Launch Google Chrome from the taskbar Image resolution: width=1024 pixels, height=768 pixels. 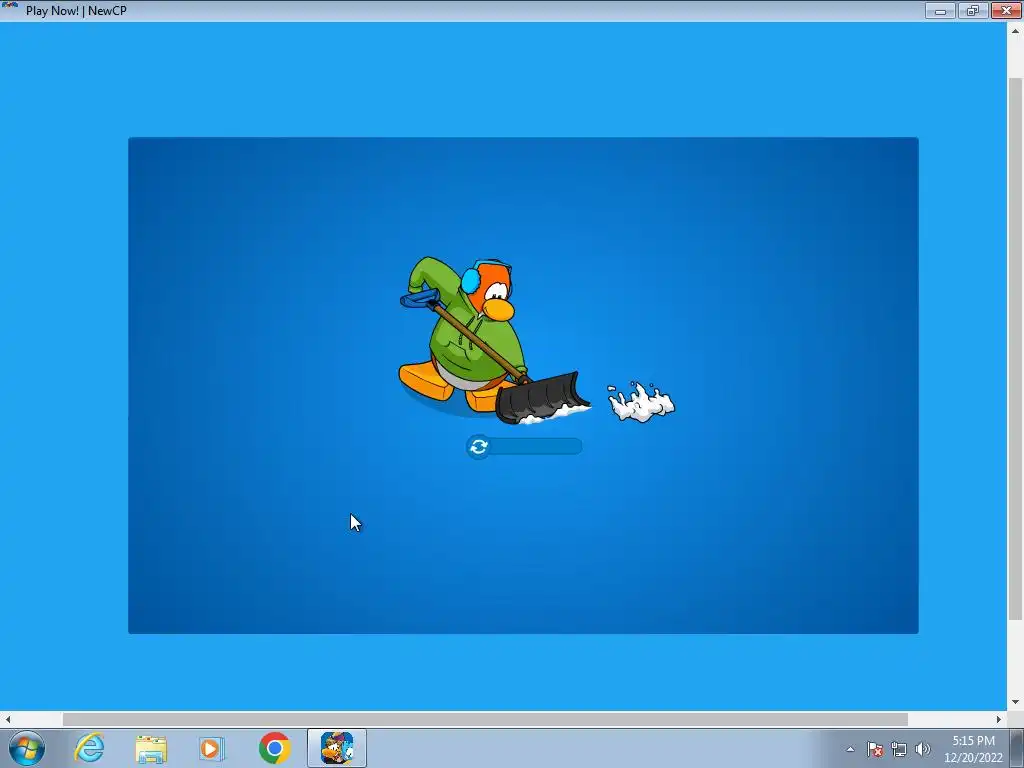click(x=274, y=748)
